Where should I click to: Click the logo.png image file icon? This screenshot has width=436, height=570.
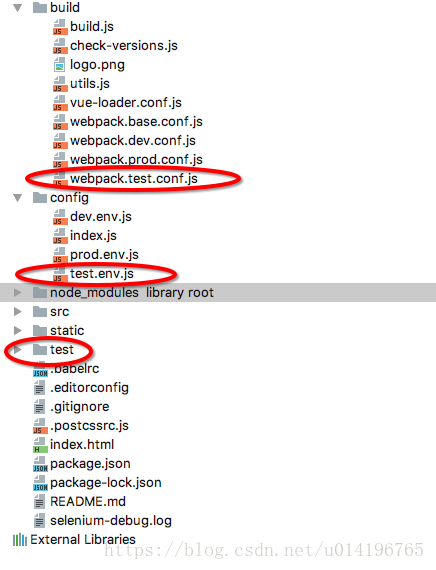coord(60,65)
